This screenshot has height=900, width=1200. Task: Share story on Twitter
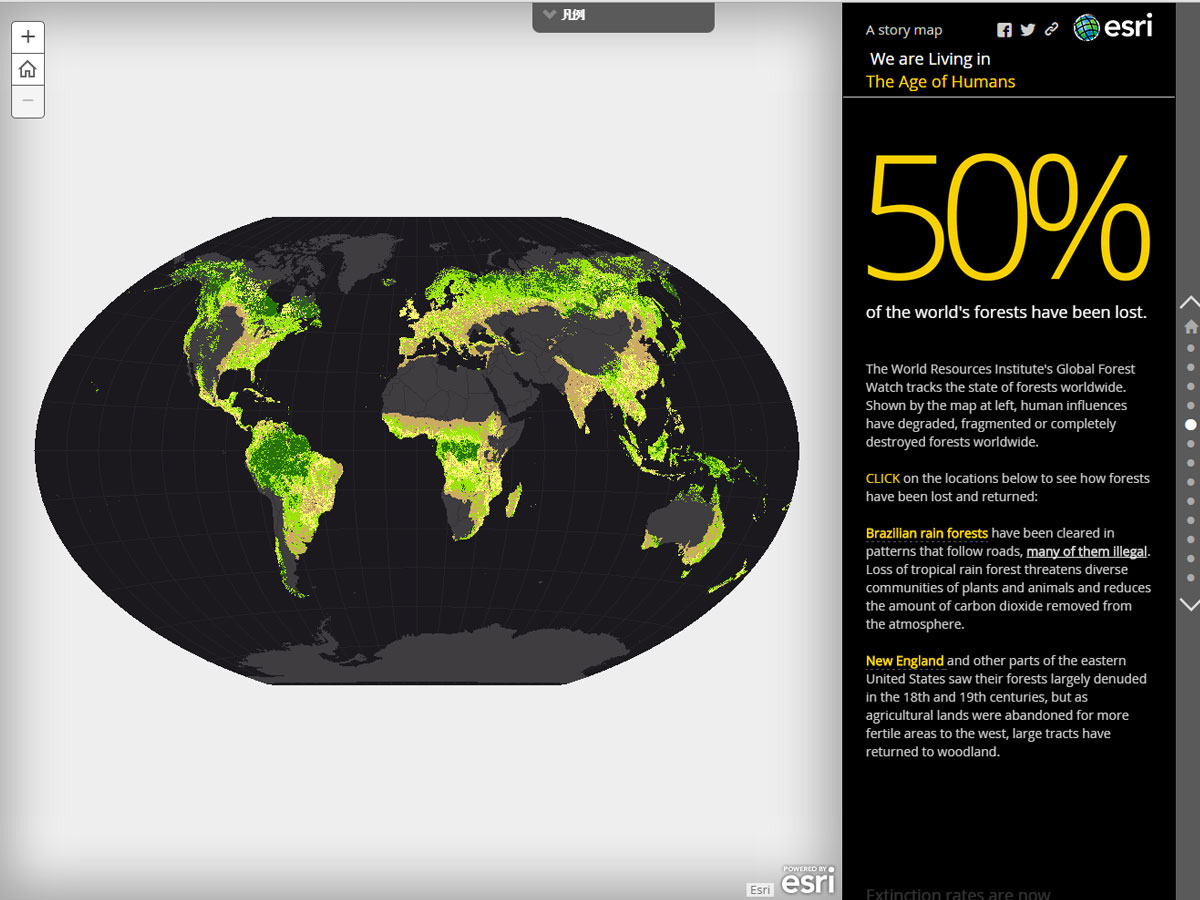click(1028, 30)
